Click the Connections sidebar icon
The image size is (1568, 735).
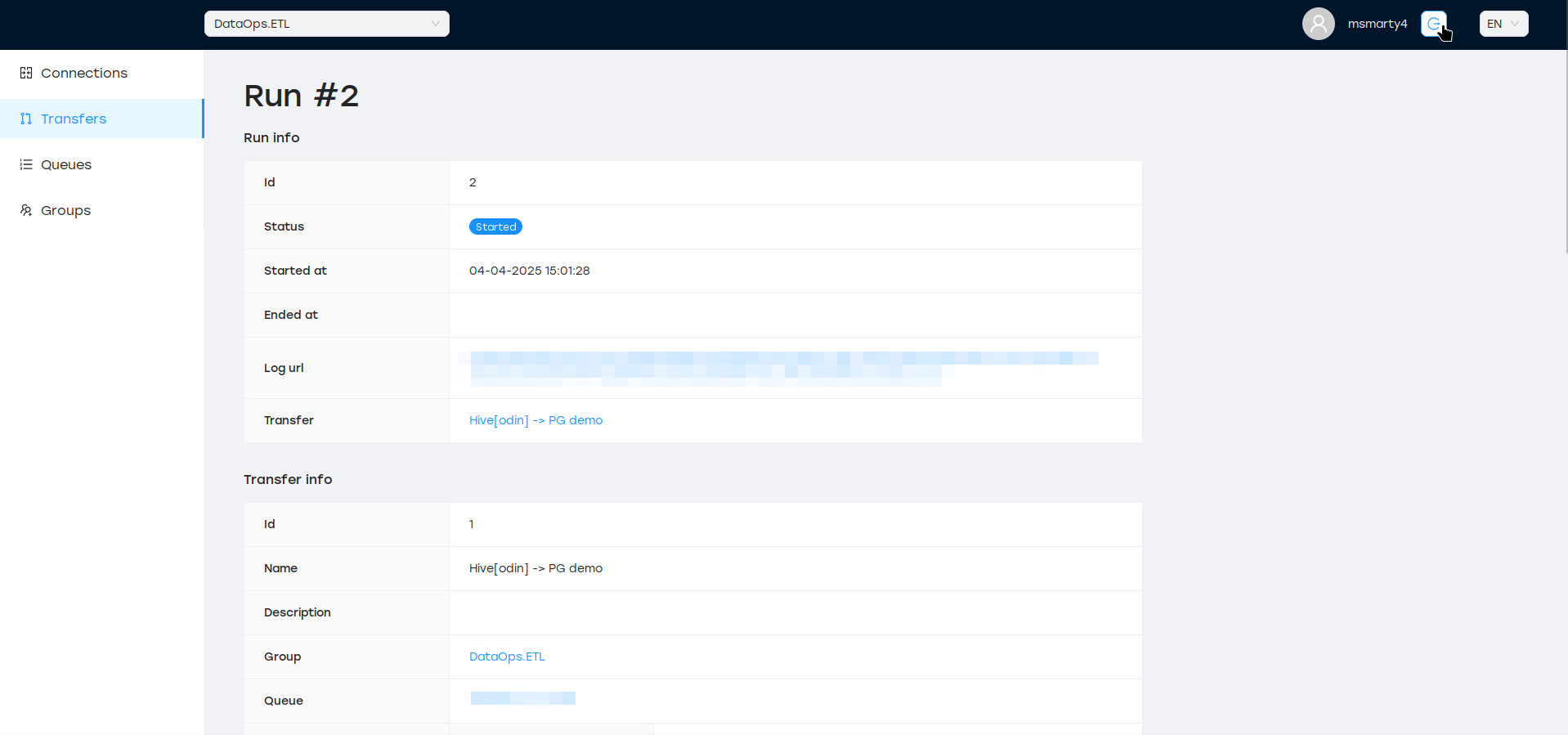pos(26,73)
